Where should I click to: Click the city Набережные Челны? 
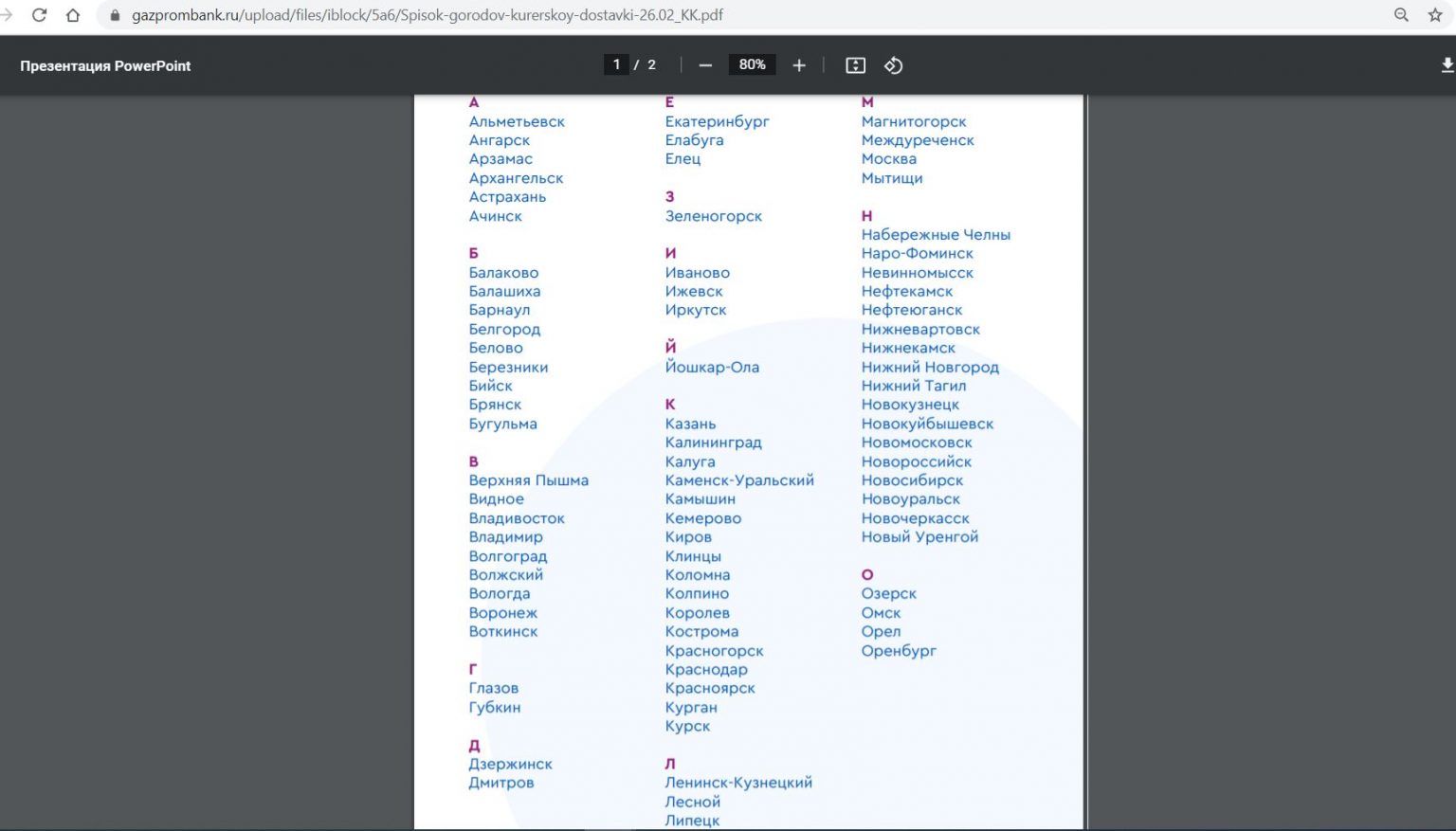[x=936, y=235]
